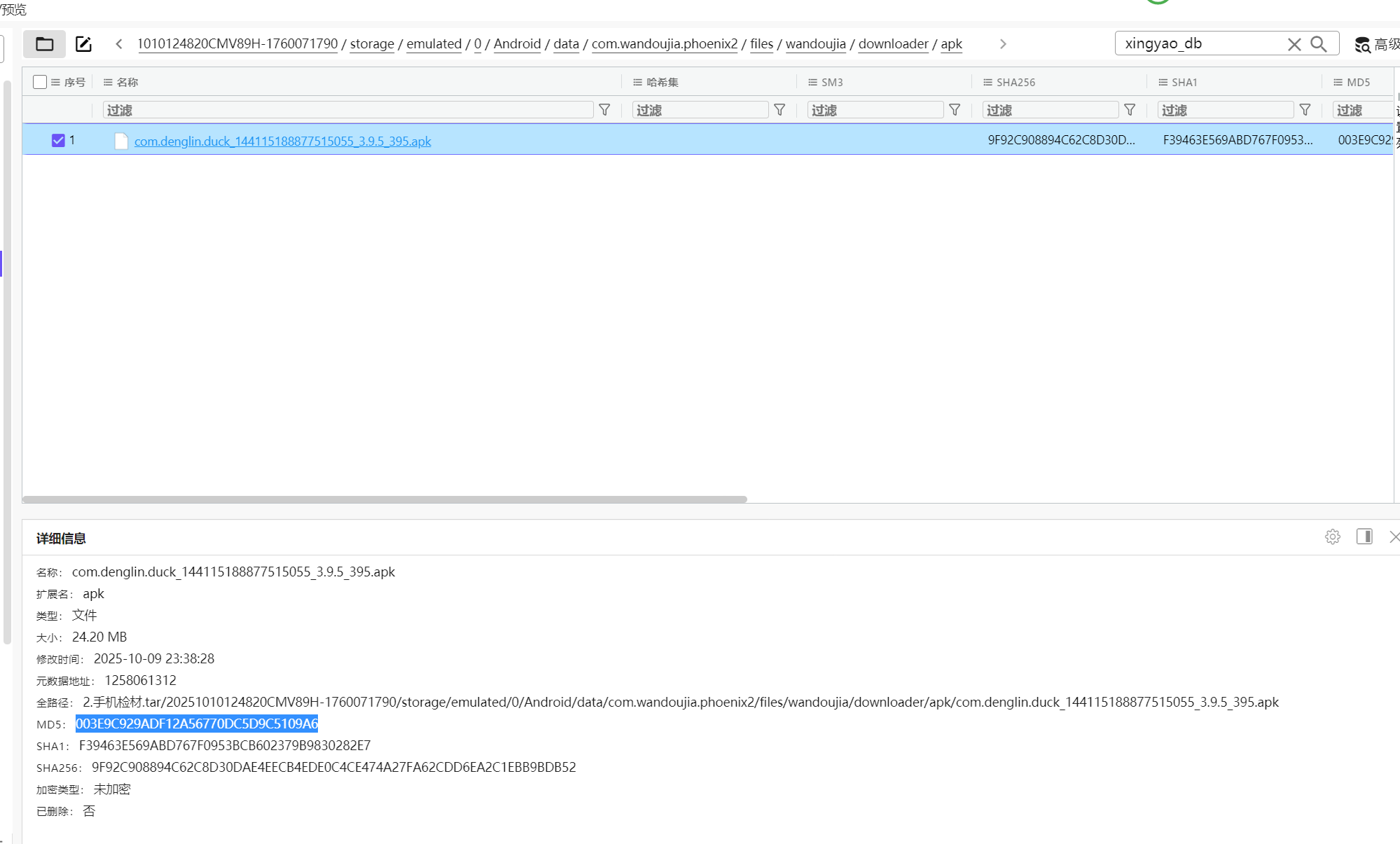This screenshot has height=844, width=1400.
Task: Go forward with the right chevron
Action: tap(1003, 44)
